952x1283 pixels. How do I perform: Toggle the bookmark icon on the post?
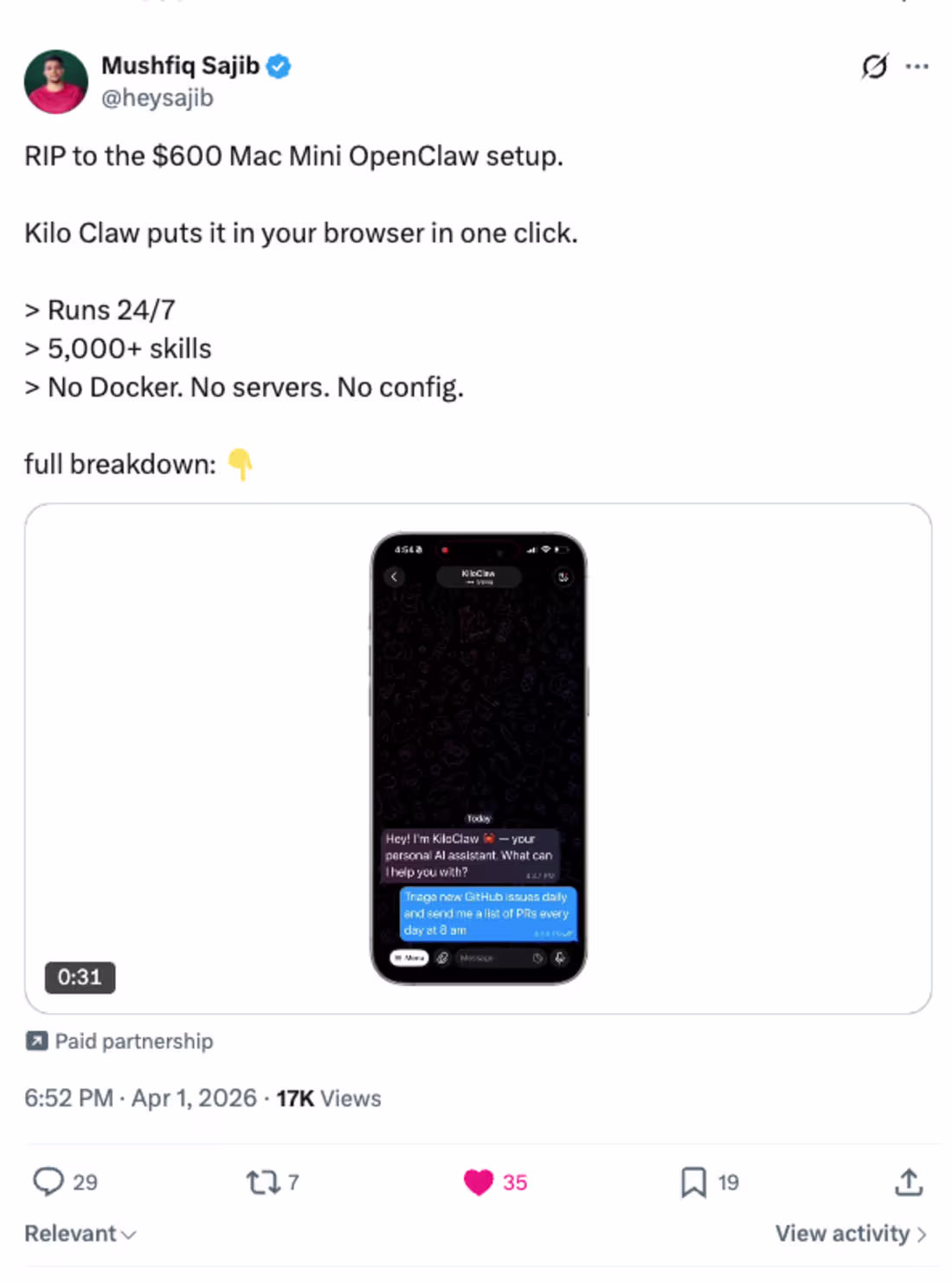[693, 1182]
